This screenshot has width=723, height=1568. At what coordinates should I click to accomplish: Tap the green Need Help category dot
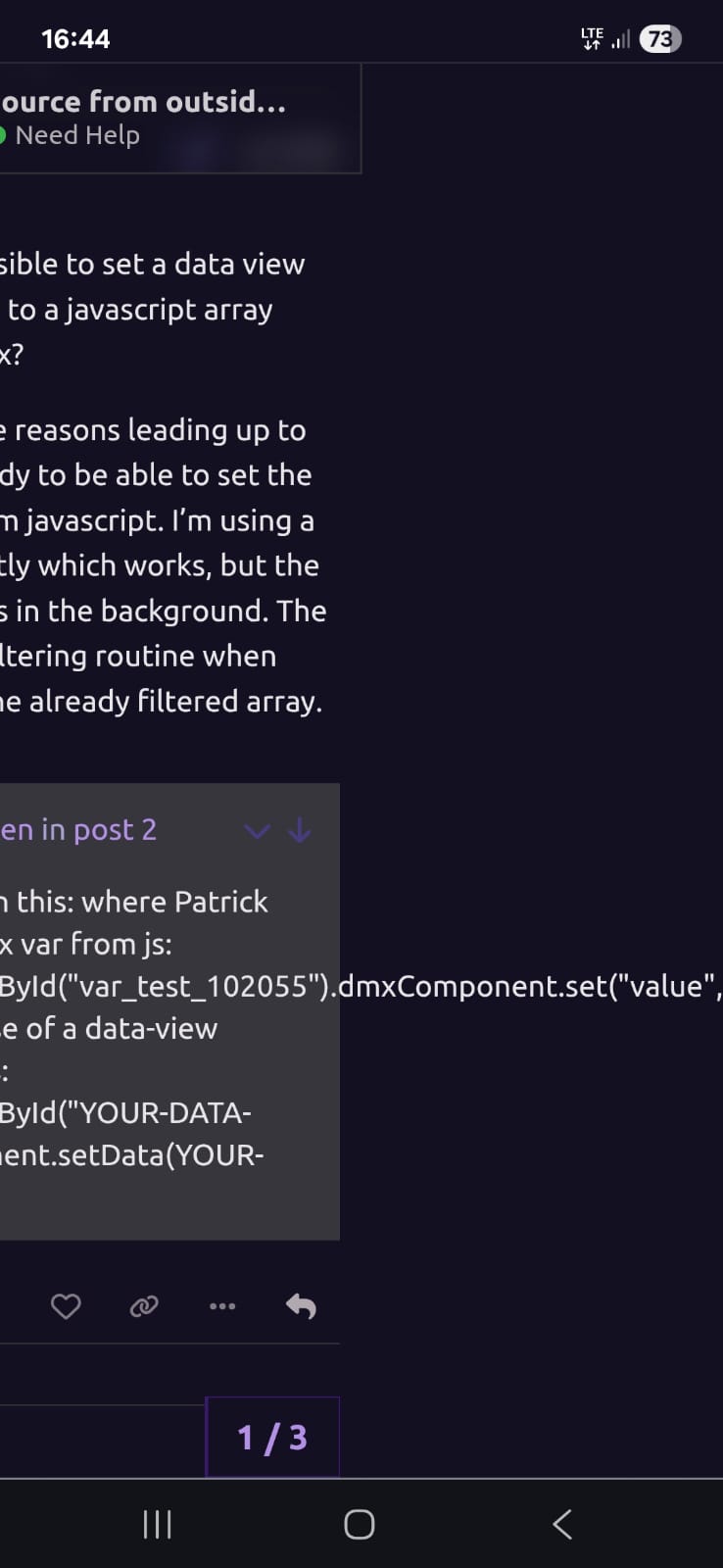pyautogui.click(x=3, y=135)
